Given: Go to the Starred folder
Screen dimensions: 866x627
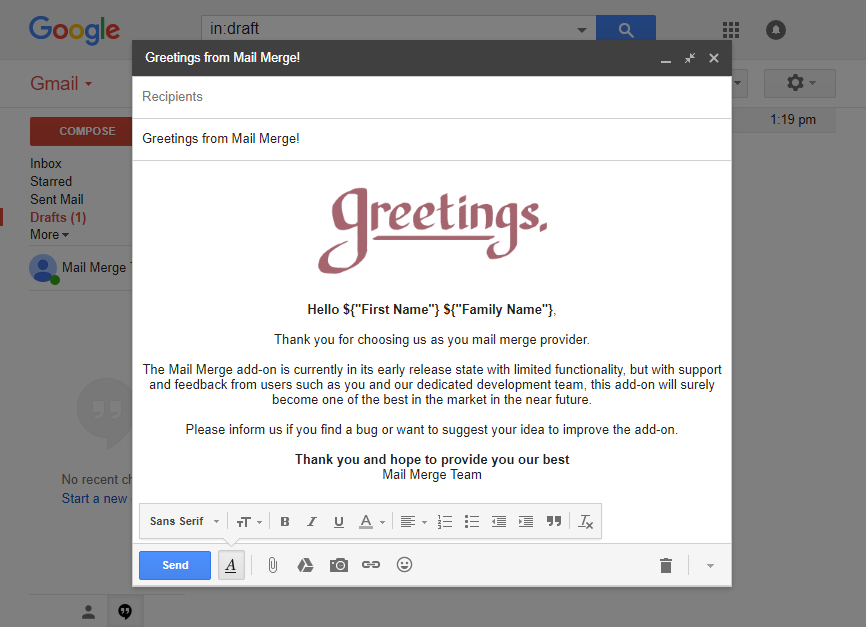Looking at the screenshot, I should click(x=51, y=181).
